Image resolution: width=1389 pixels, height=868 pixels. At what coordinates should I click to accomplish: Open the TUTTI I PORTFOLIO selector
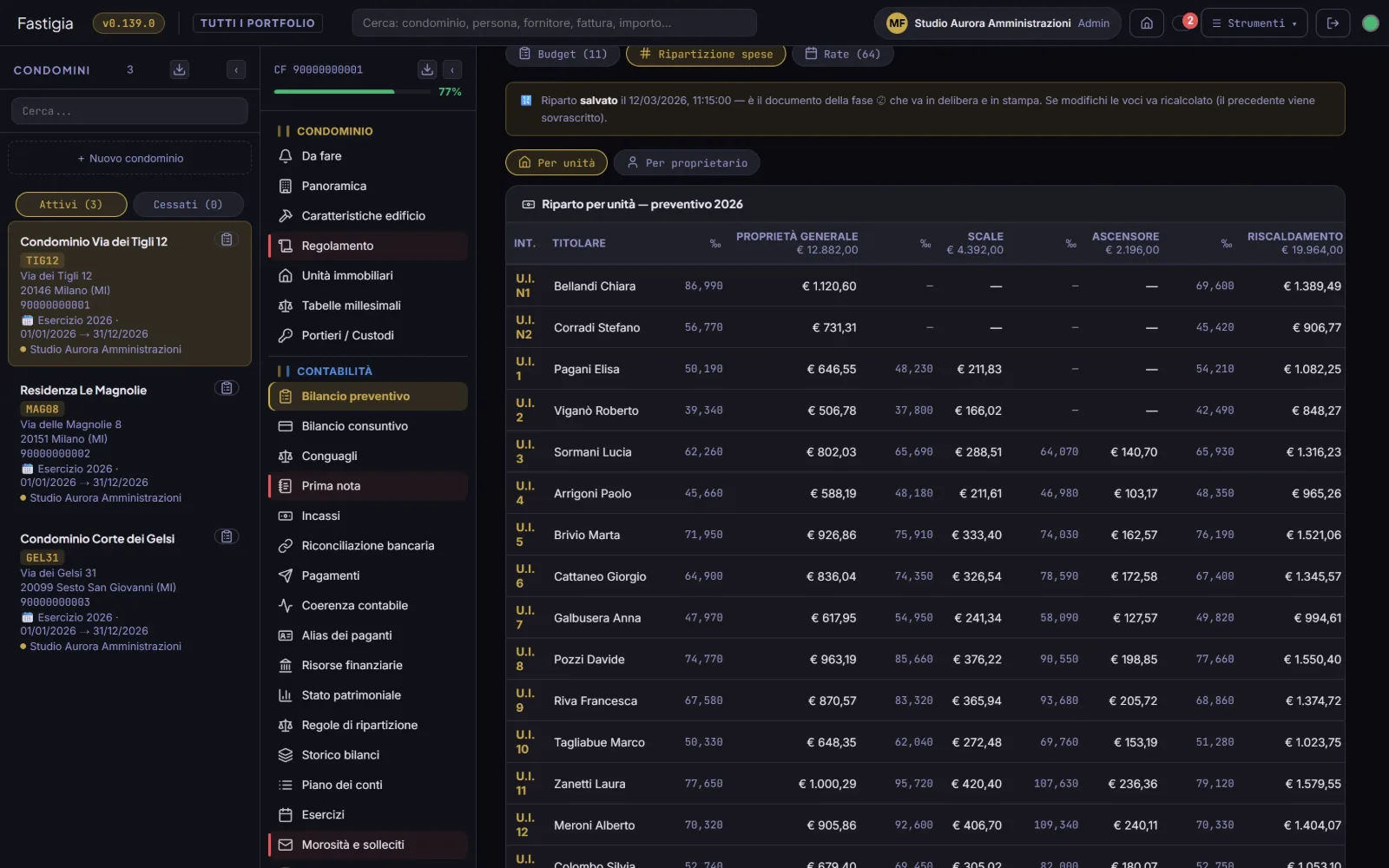pos(258,23)
